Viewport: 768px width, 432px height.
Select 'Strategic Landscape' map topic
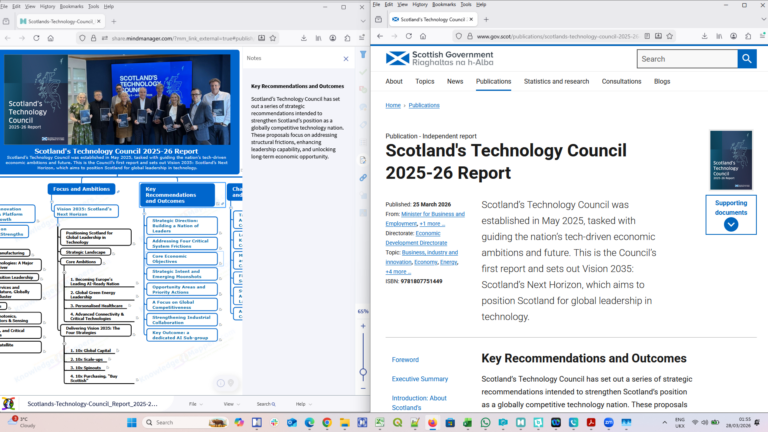pyautogui.click(x=85, y=252)
